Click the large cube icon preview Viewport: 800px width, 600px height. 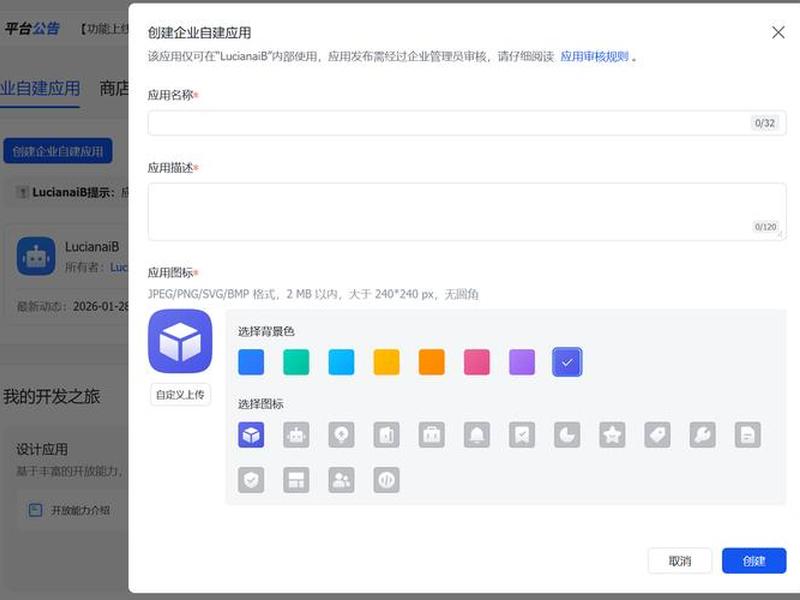(x=180, y=341)
